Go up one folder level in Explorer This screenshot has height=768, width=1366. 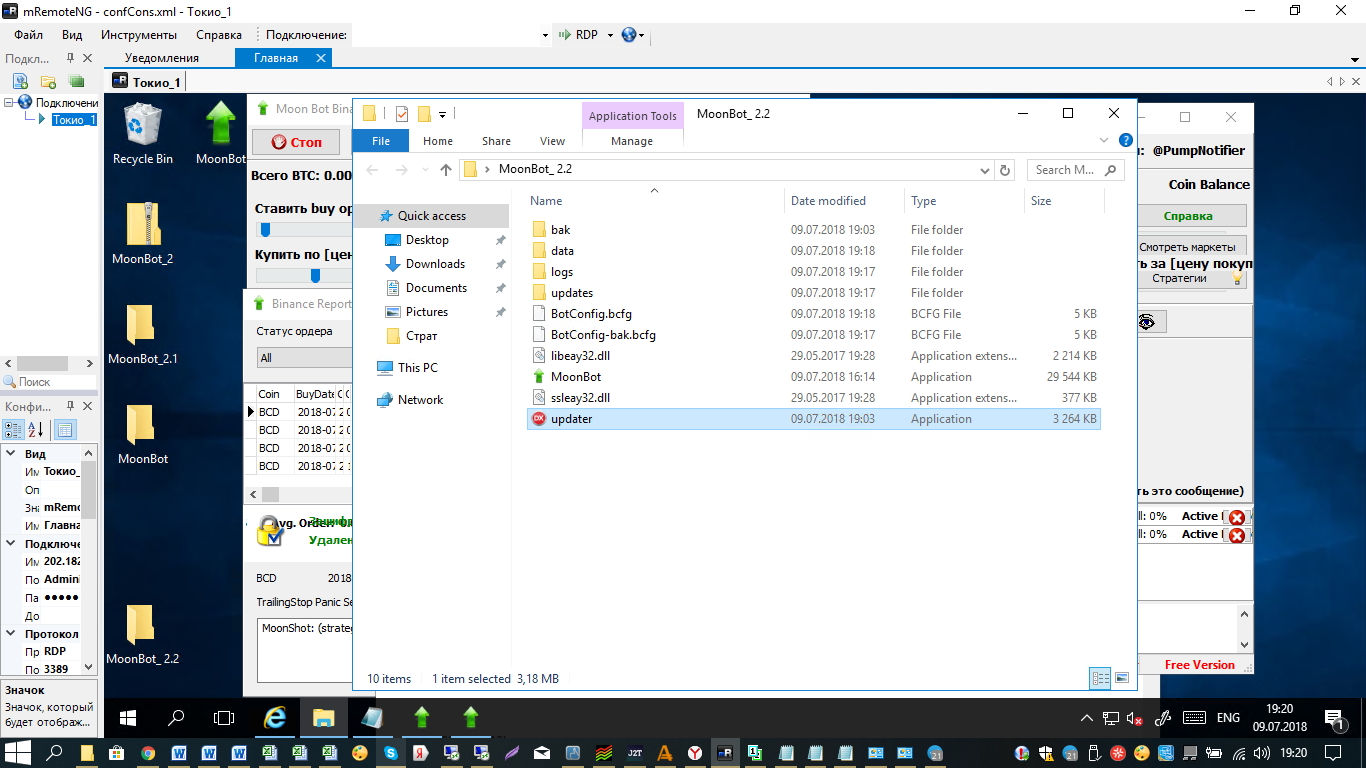coord(446,170)
